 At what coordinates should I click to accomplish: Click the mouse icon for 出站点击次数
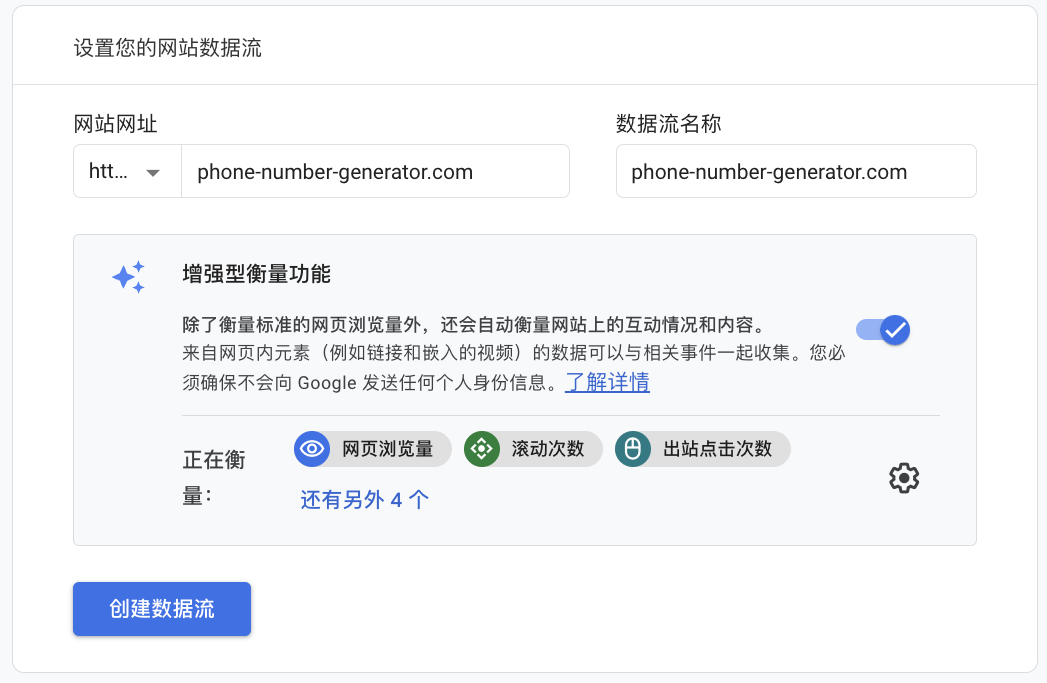tap(632, 449)
